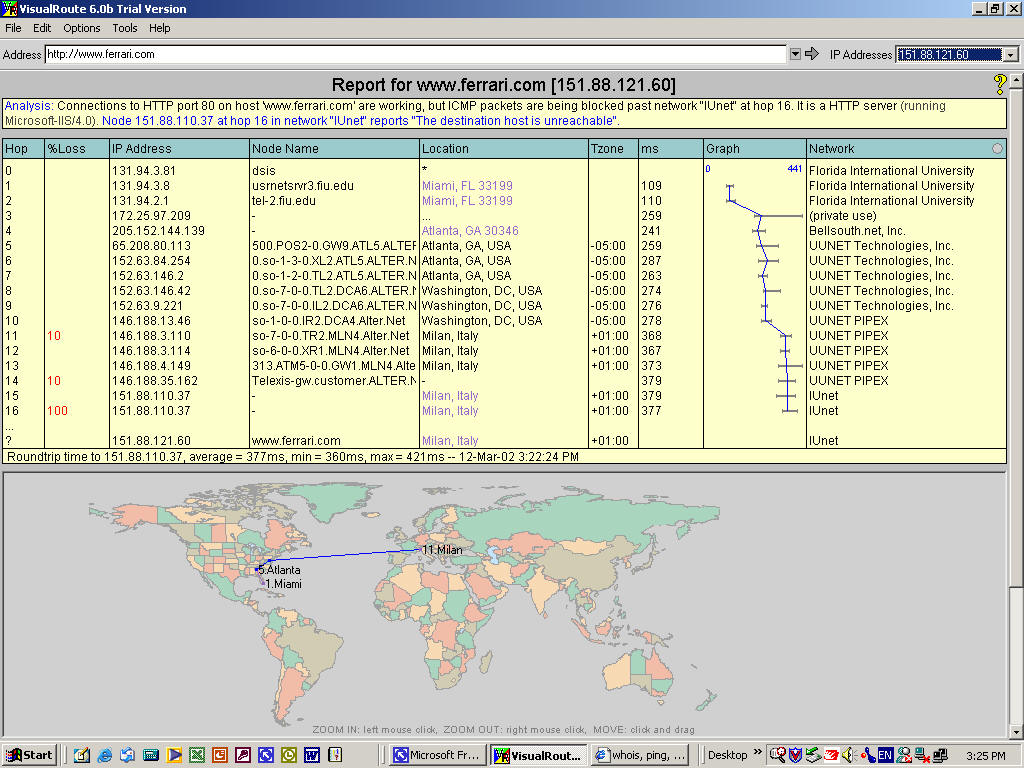Click the Node Name column header

tap(334, 148)
